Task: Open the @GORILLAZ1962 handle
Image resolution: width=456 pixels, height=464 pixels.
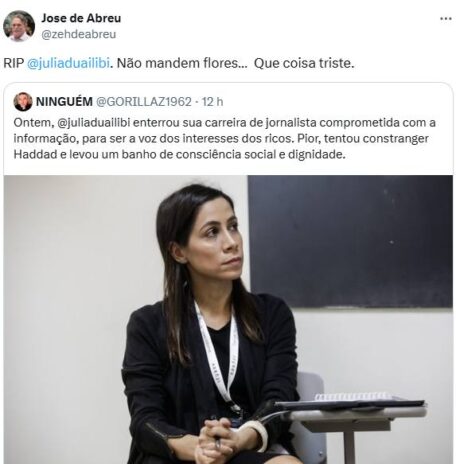Action: pos(144,102)
